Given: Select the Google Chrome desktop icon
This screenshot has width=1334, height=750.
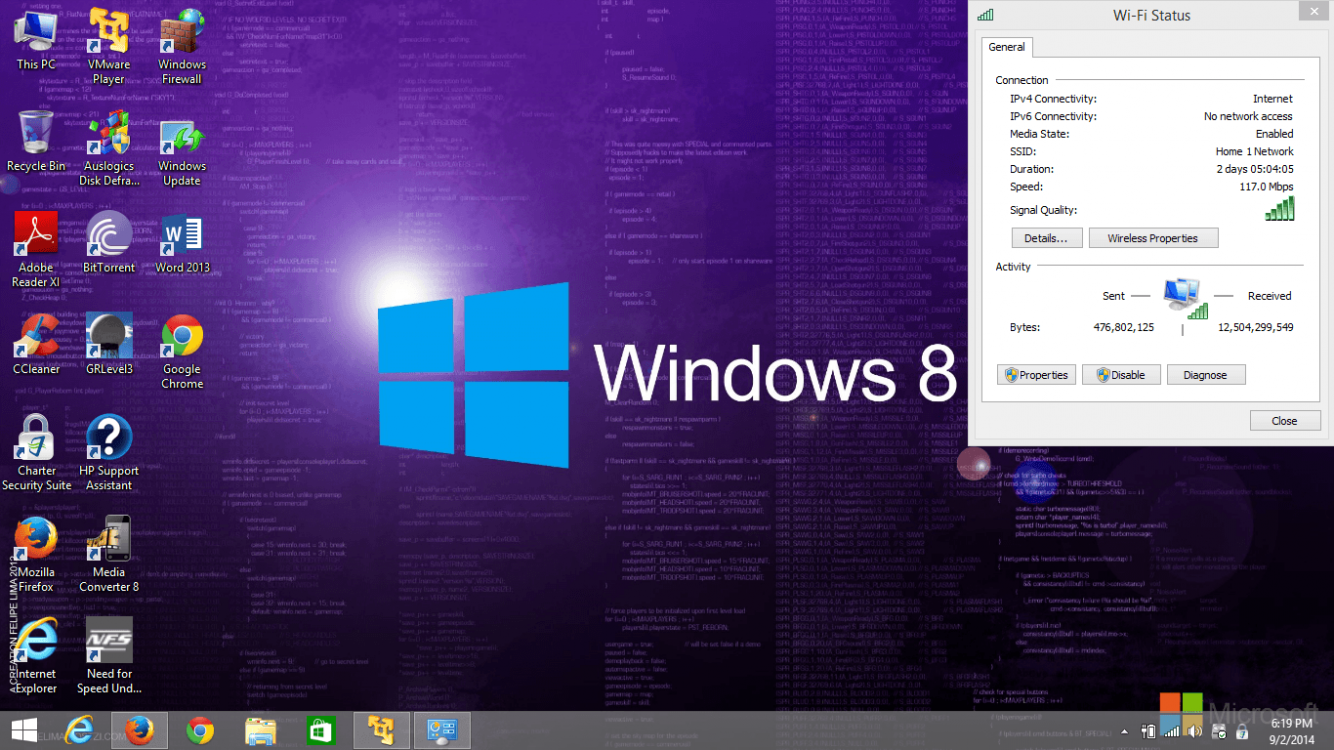Looking at the screenshot, I should coord(182,351).
